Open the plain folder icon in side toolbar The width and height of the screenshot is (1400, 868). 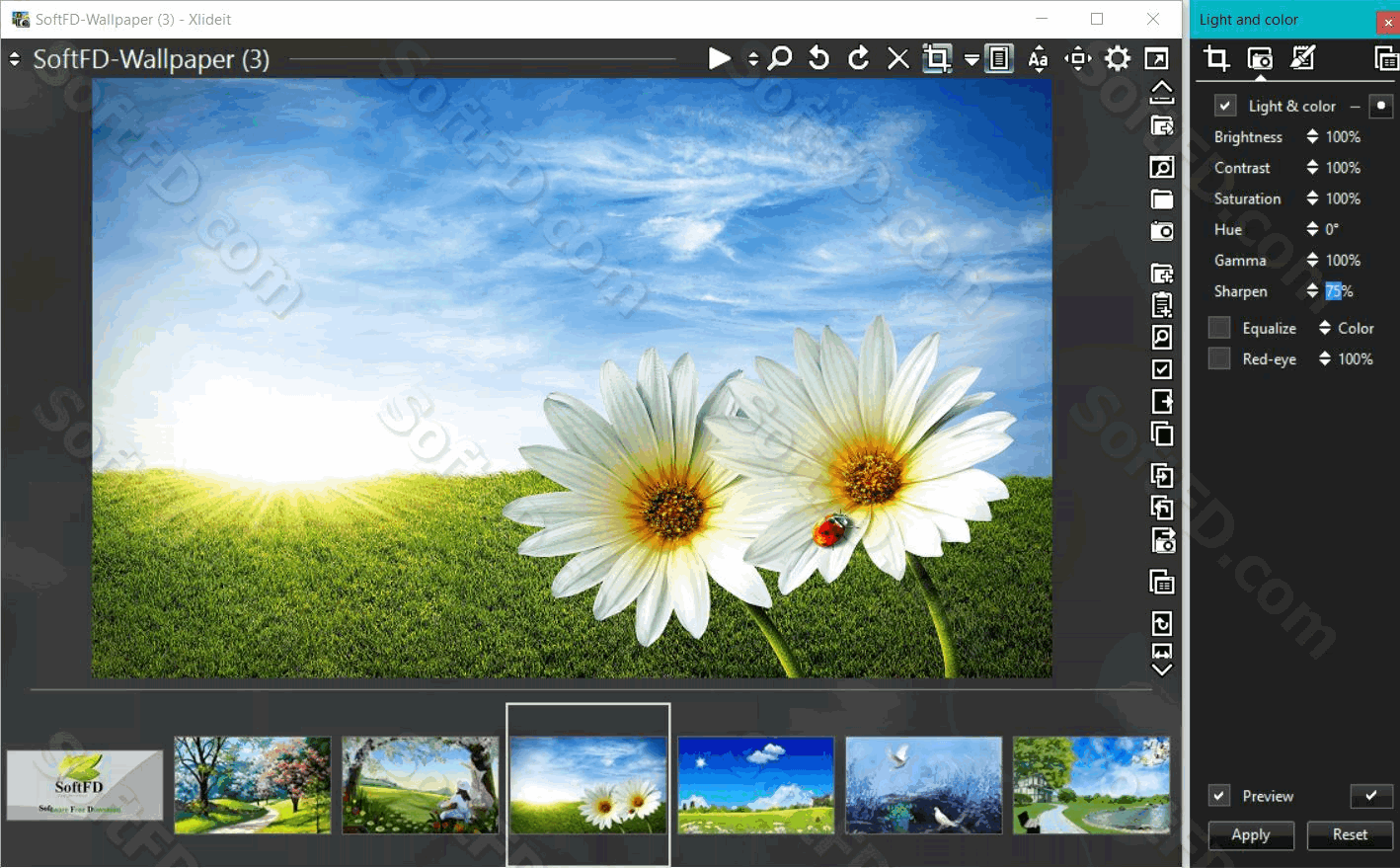1162,199
